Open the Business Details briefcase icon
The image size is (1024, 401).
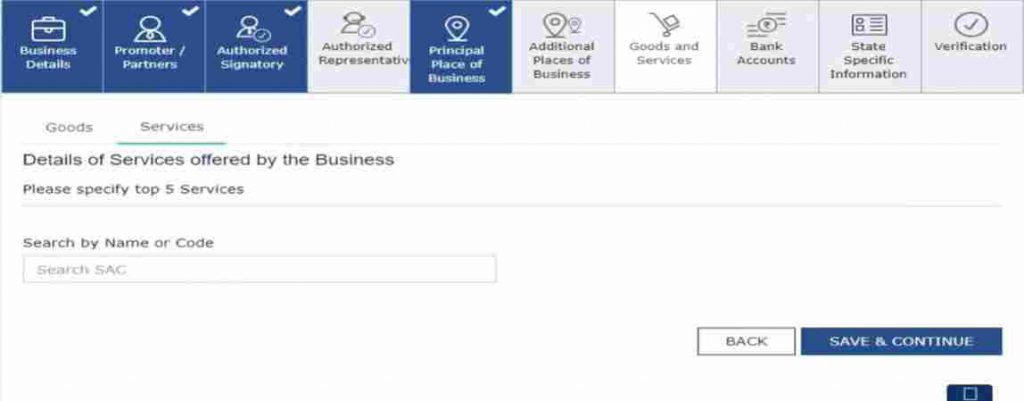click(x=48, y=29)
